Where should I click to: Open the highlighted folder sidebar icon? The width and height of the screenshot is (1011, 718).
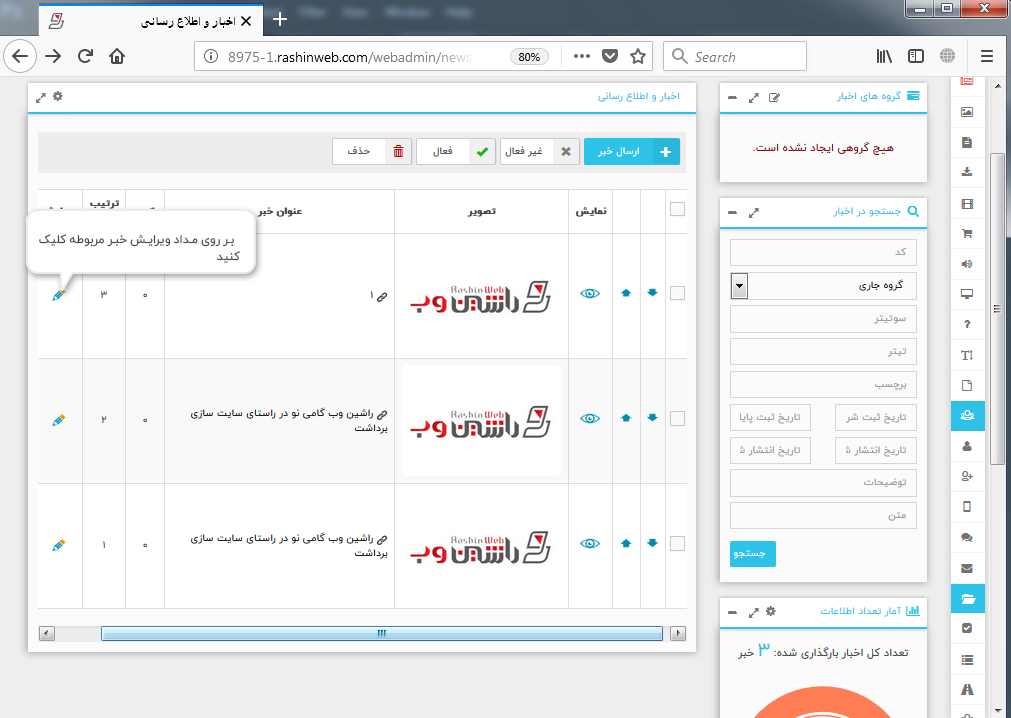point(967,599)
